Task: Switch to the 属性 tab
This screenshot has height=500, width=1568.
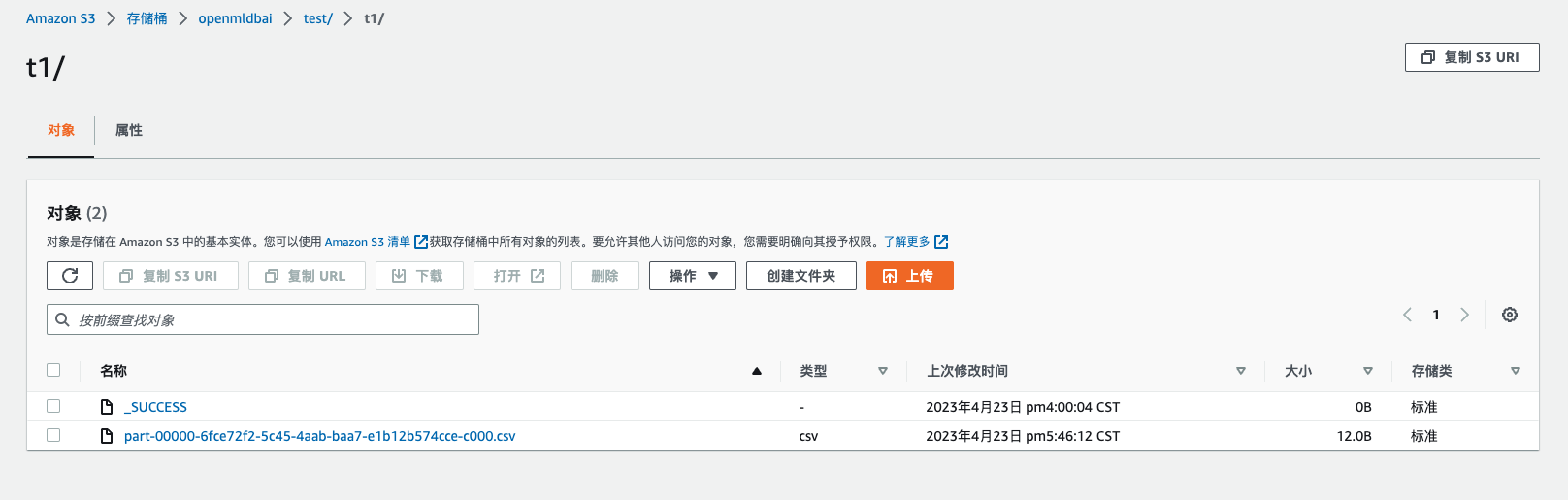Action: pos(129,130)
